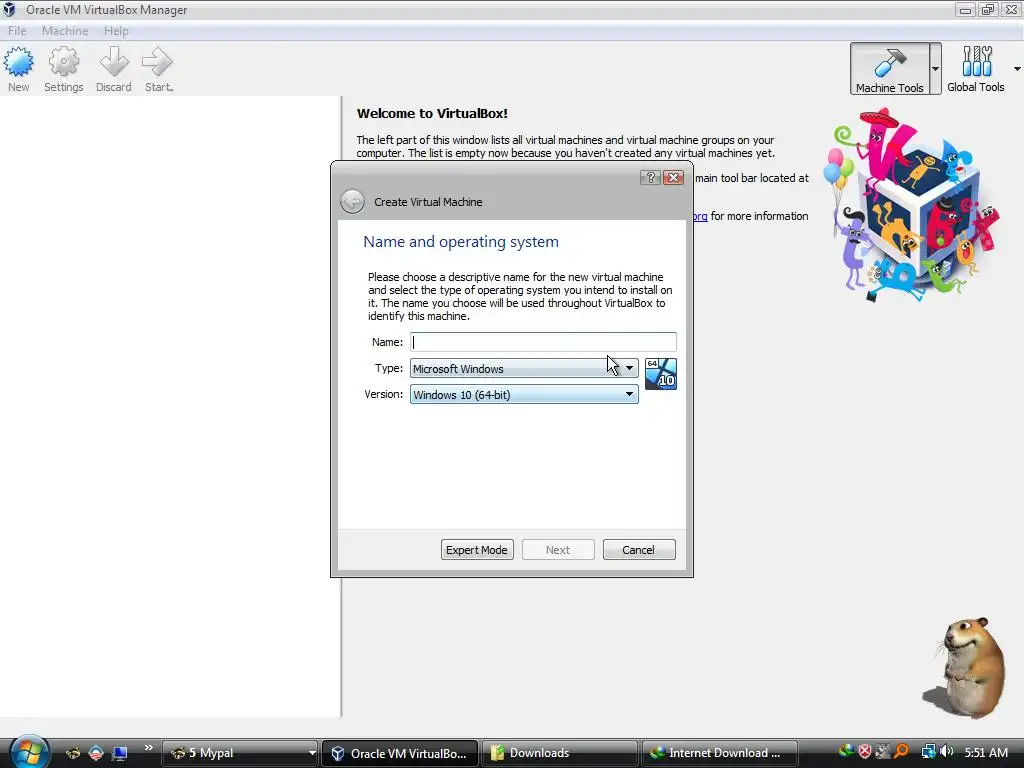
Task: Click the Internet Download Manager tray icon
Action: click(x=846, y=752)
